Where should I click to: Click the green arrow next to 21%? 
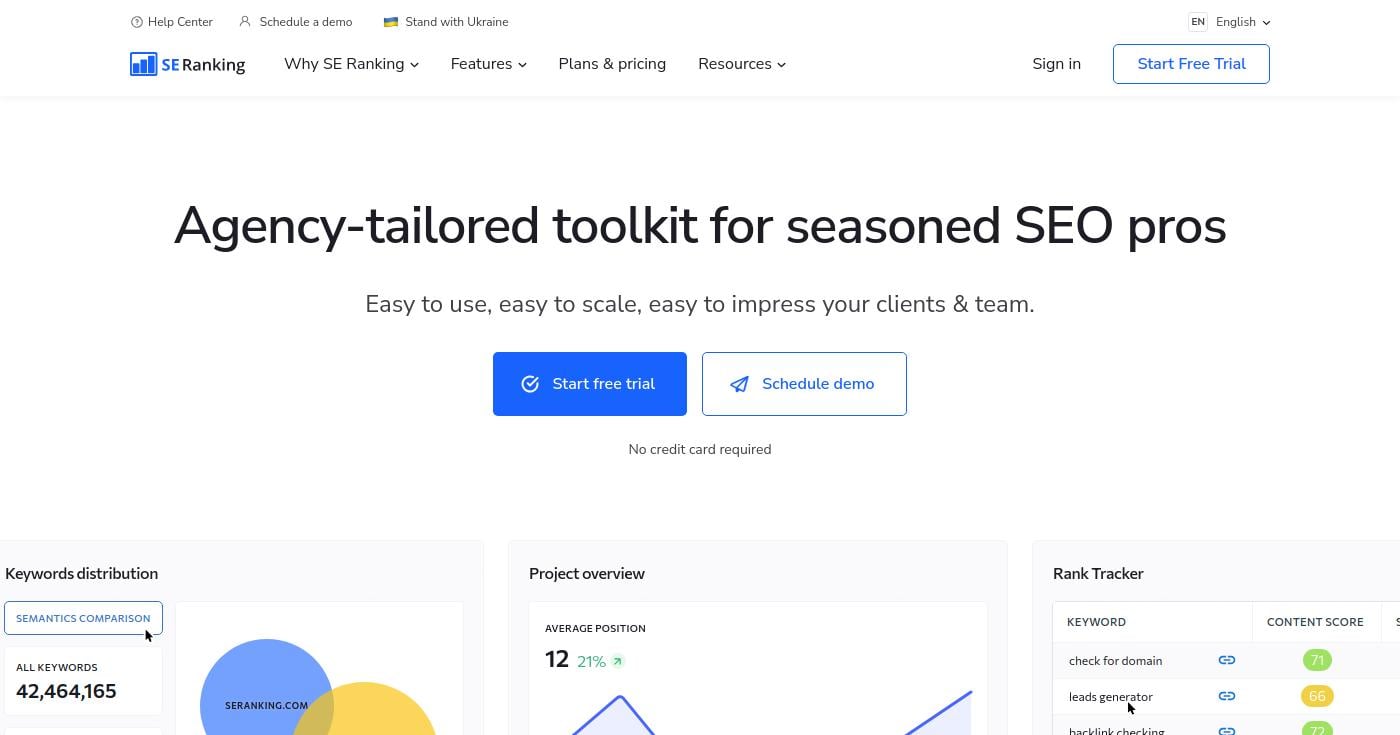tap(618, 661)
